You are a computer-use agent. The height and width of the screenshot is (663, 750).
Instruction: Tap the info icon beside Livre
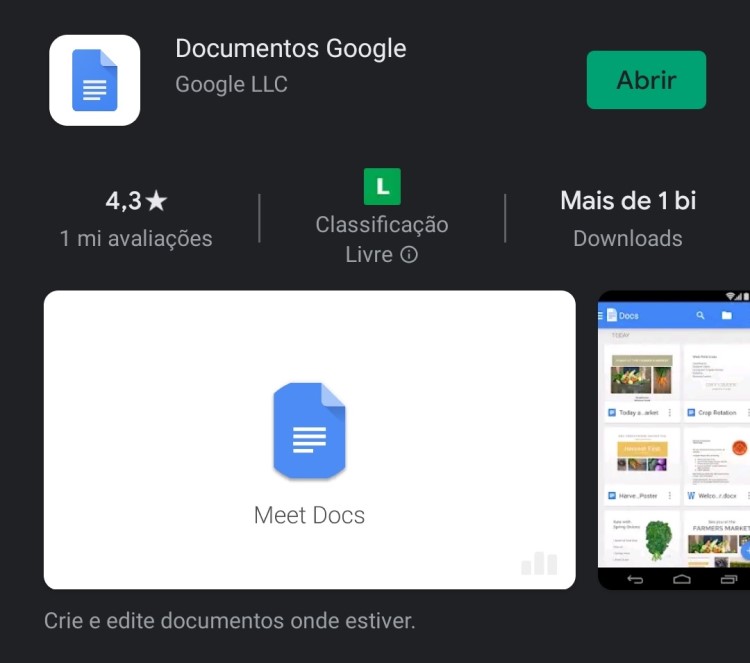(x=409, y=254)
